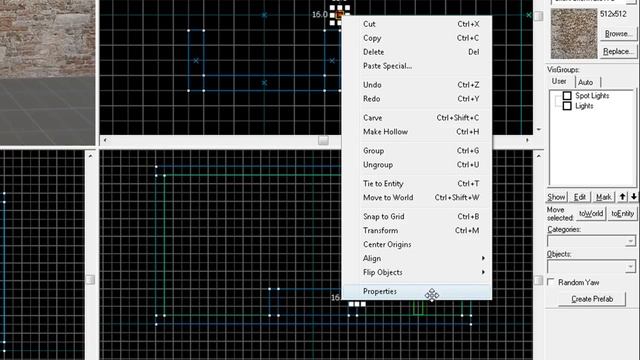Screen dimensions: 640x360
Task: Click bottom-left viewport vertical scrollbar thumb
Action: coord(90,280)
